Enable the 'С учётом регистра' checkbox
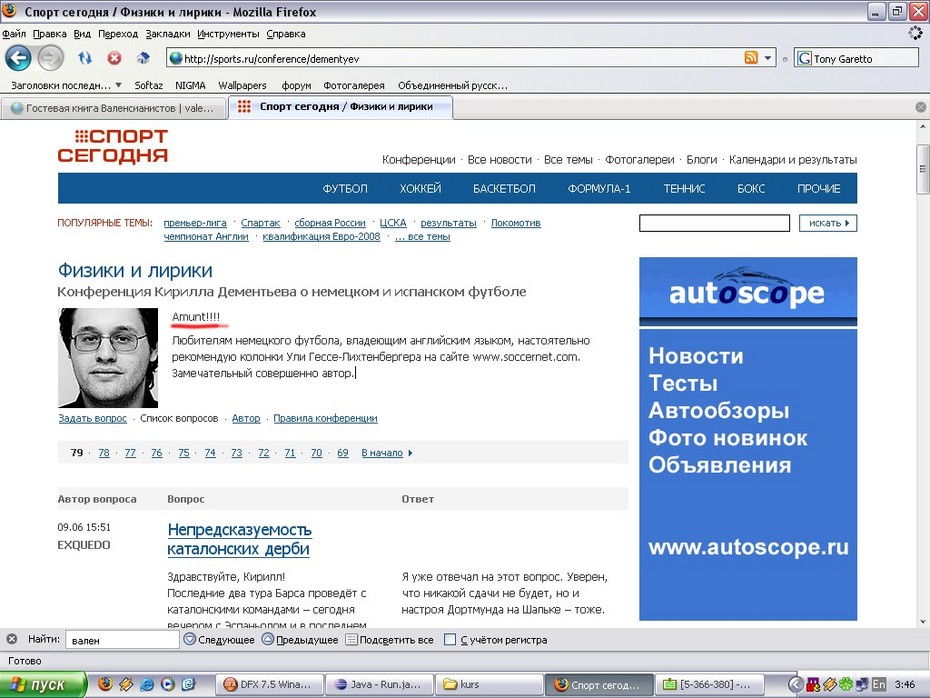Screen dimensions: 930x698 coord(450,639)
